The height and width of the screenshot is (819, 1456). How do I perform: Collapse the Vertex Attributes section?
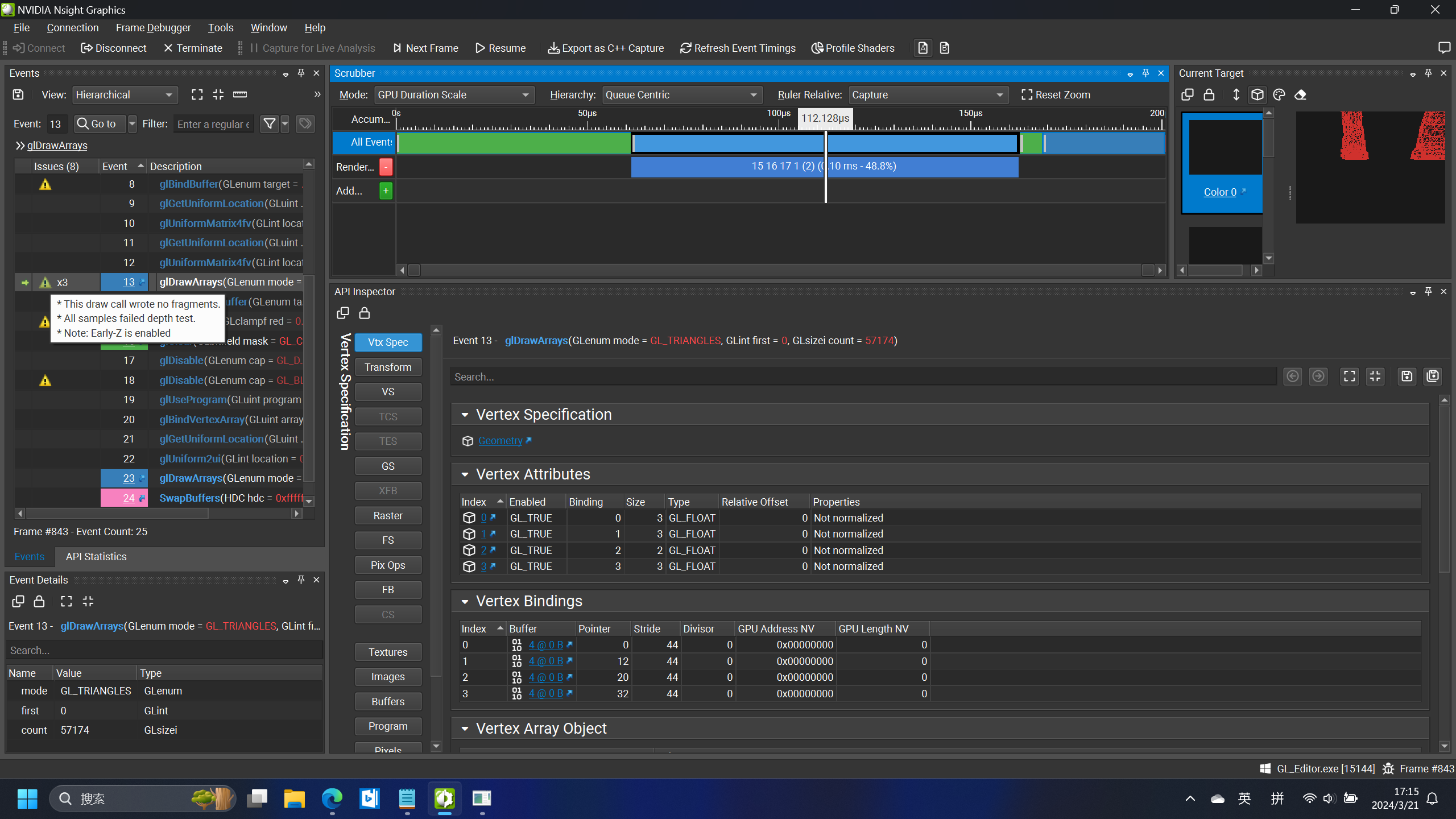[x=465, y=474]
